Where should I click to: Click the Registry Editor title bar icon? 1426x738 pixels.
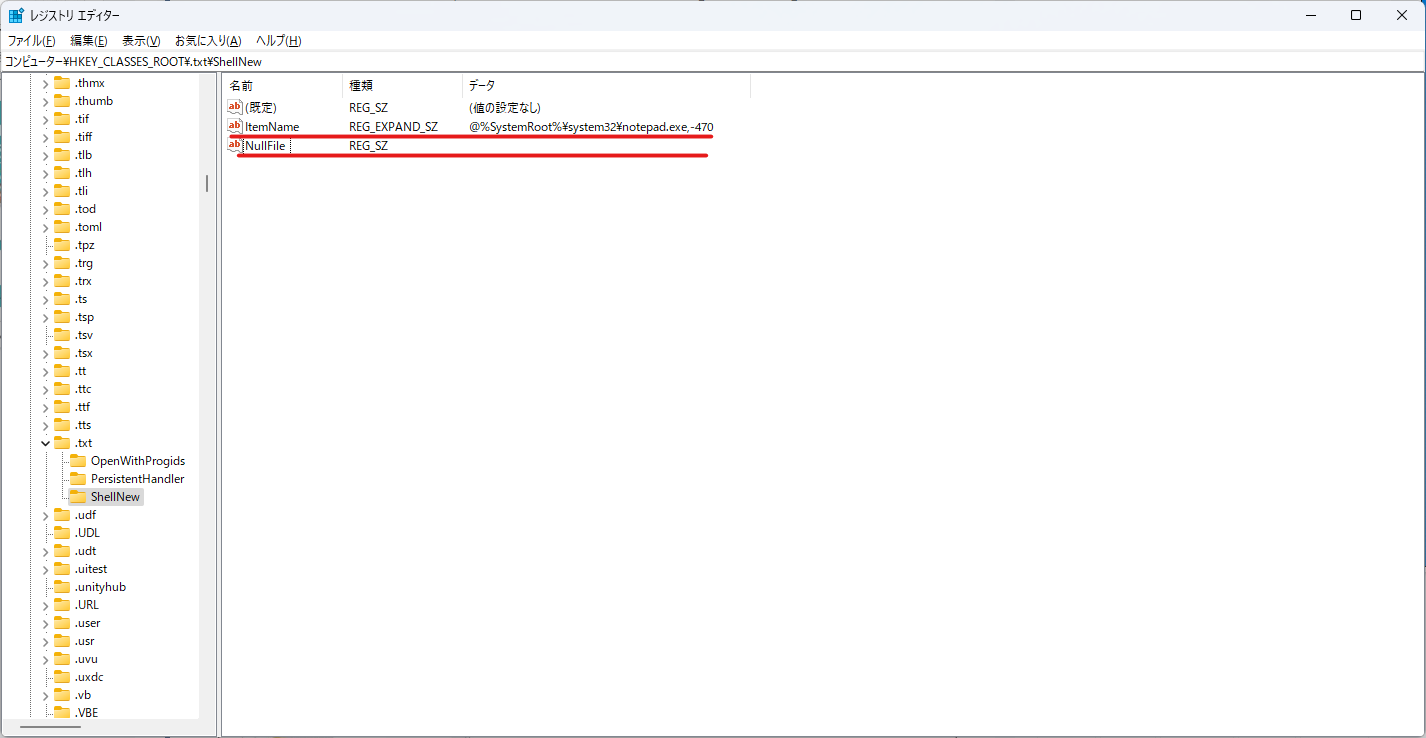click(x=16, y=14)
